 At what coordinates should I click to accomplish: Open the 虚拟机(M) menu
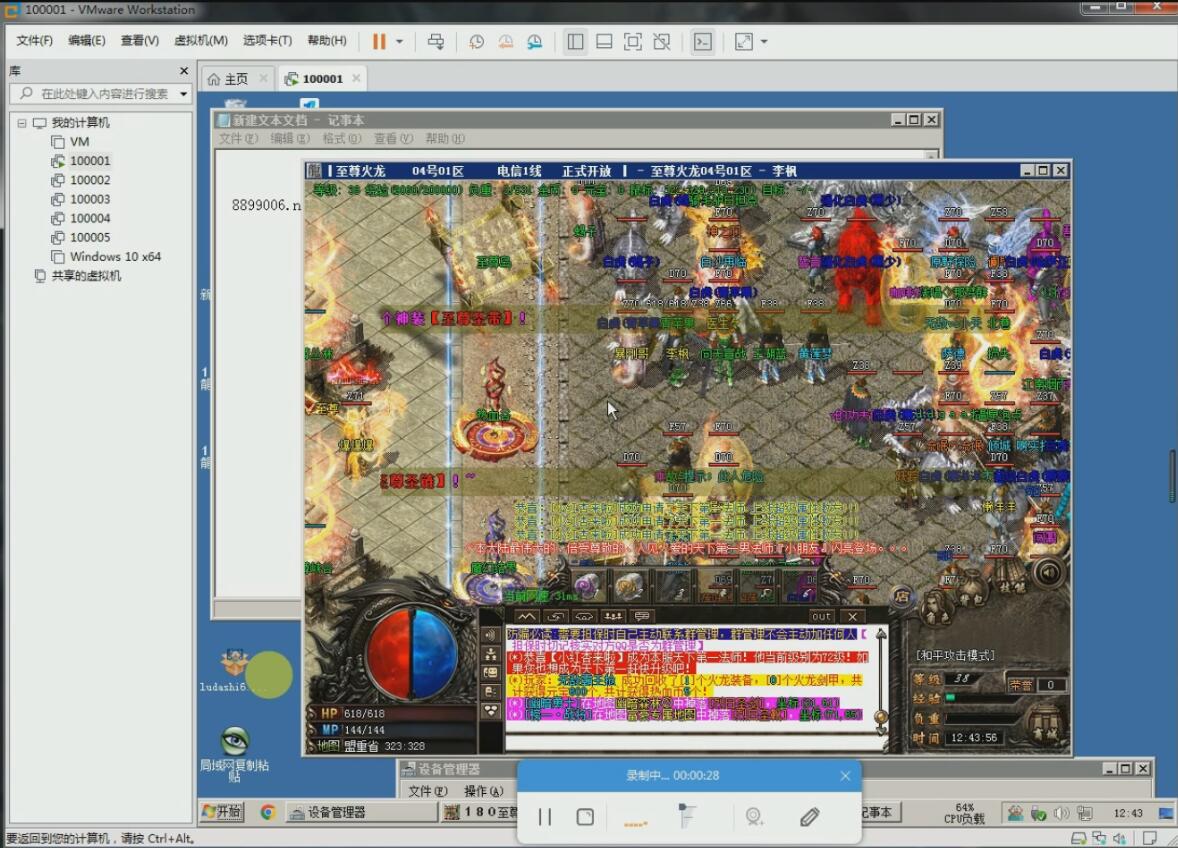click(201, 41)
